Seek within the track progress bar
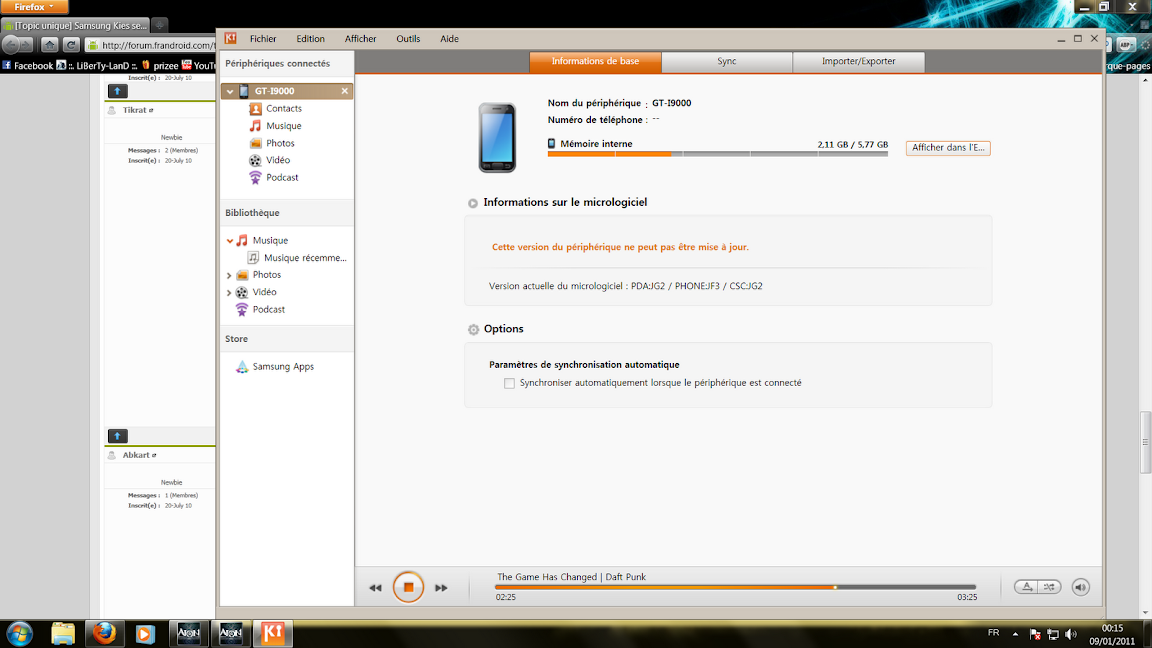The height and width of the screenshot is (648, 1152). [x=735, y=587]
